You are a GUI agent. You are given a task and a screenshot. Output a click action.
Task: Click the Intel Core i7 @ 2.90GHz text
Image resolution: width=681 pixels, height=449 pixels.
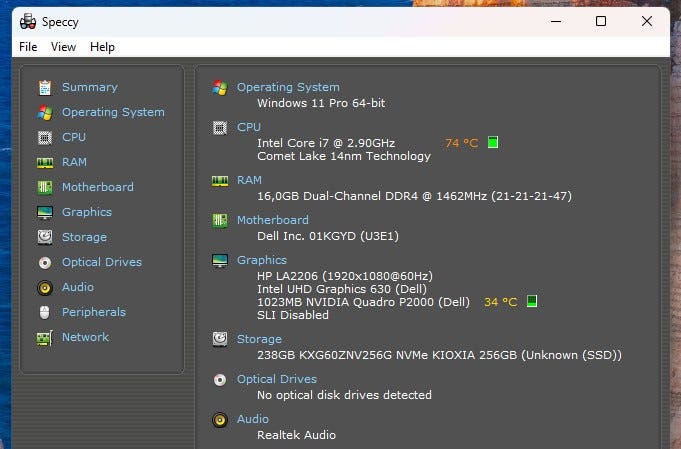[326, 143]
